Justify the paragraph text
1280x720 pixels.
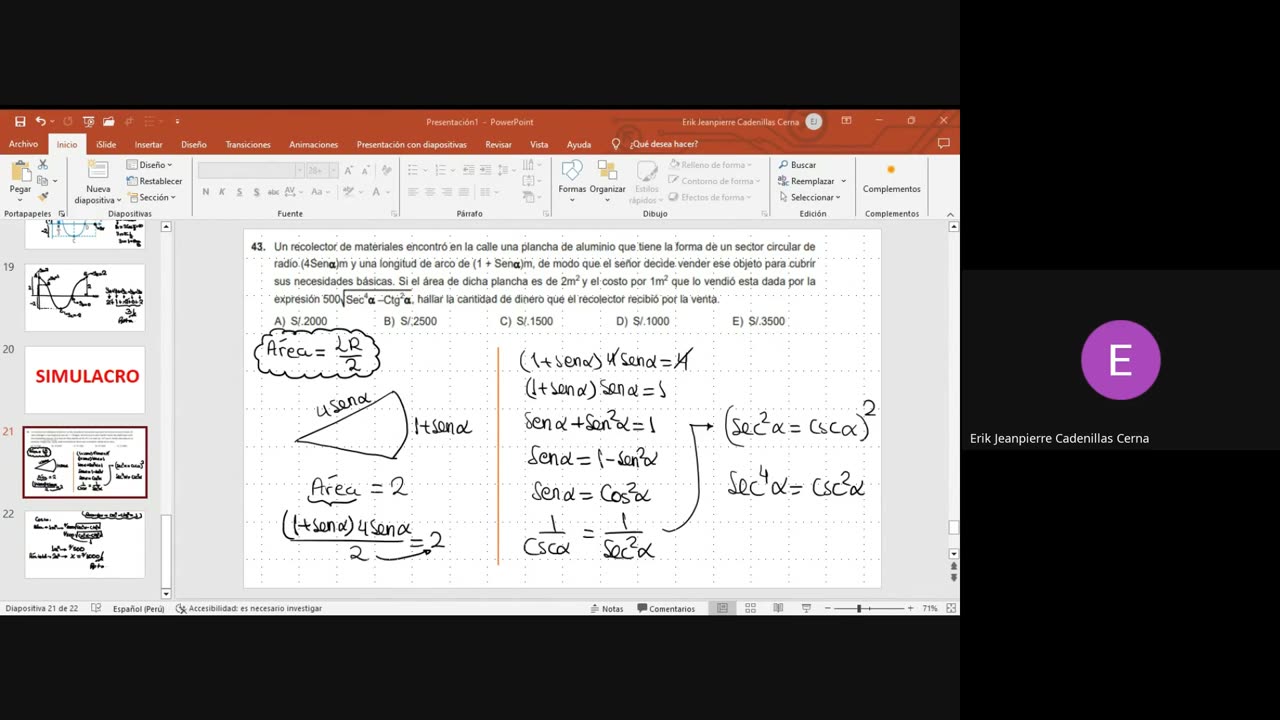coord(464,192)
